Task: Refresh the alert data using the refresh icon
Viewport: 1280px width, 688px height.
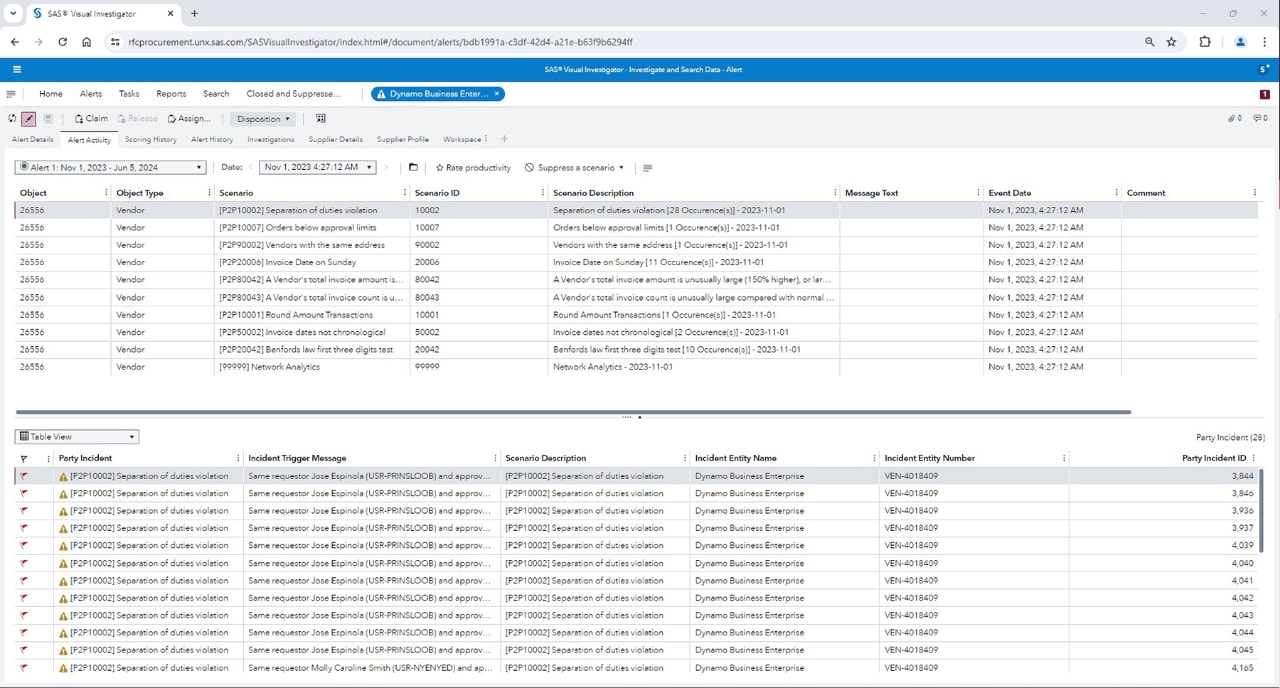Action: 10,118
